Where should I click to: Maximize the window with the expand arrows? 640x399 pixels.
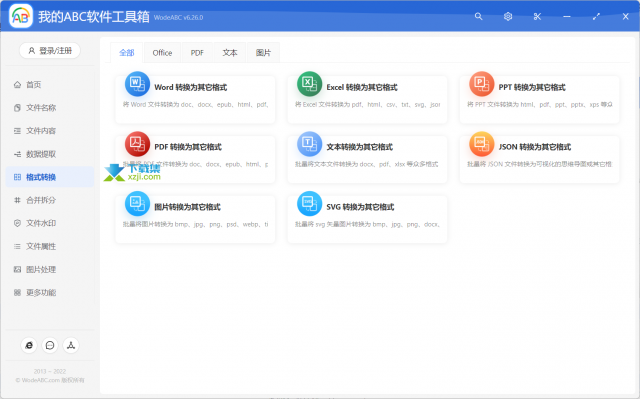pyautogui.click(x=596, y=16)
